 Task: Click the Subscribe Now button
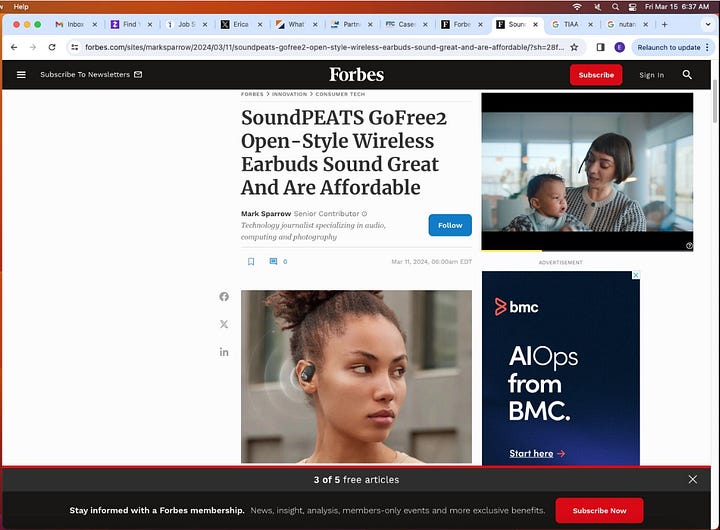coord(599,510)
